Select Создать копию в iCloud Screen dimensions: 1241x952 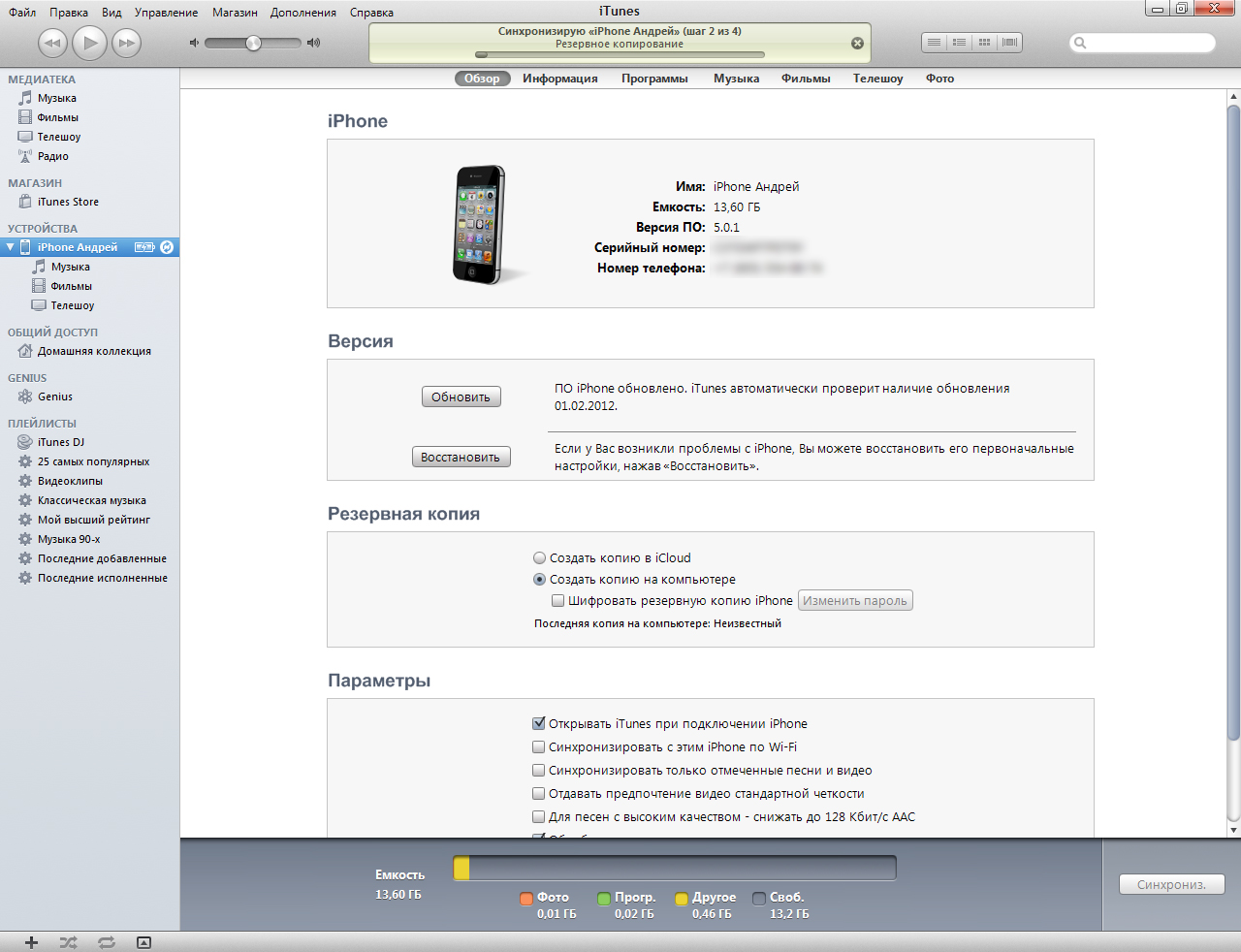tap(540, 558)
